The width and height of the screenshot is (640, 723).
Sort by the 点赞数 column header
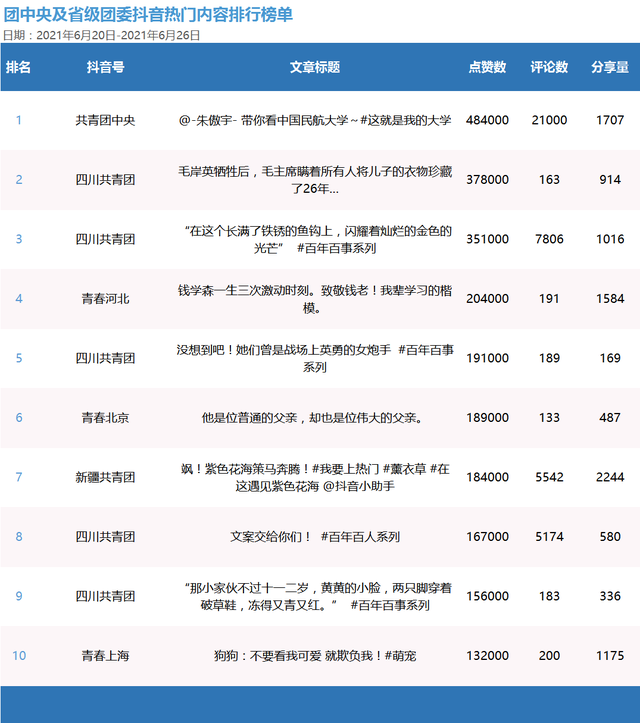tap(487, 67)
